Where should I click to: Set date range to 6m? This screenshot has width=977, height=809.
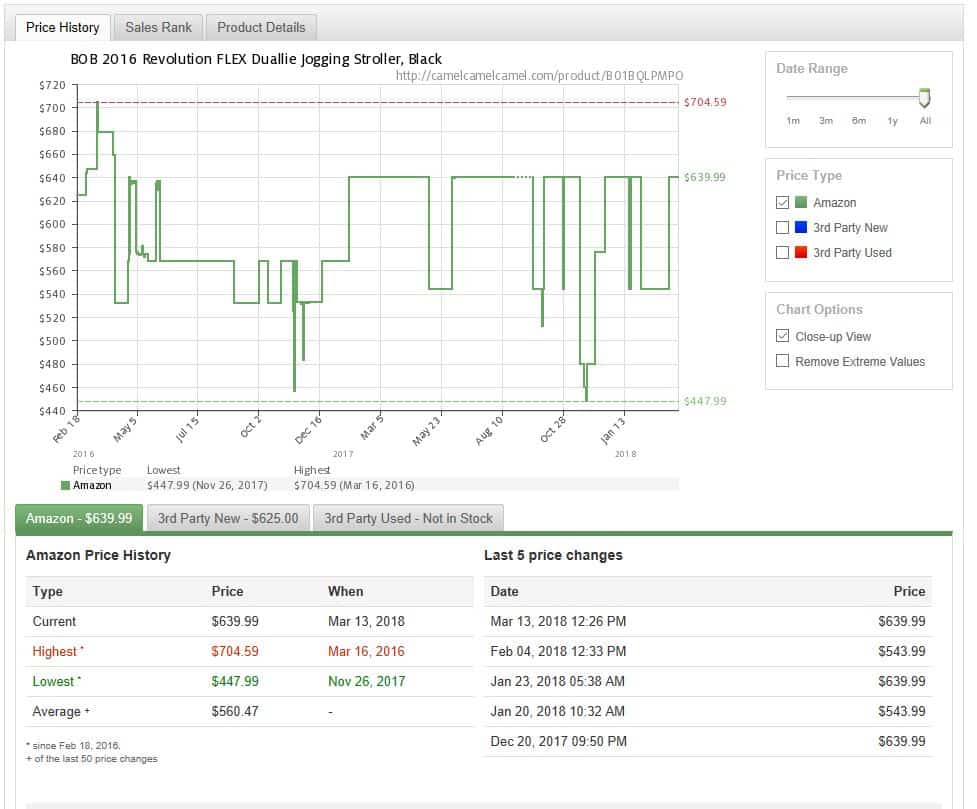(x=859, y=120)
